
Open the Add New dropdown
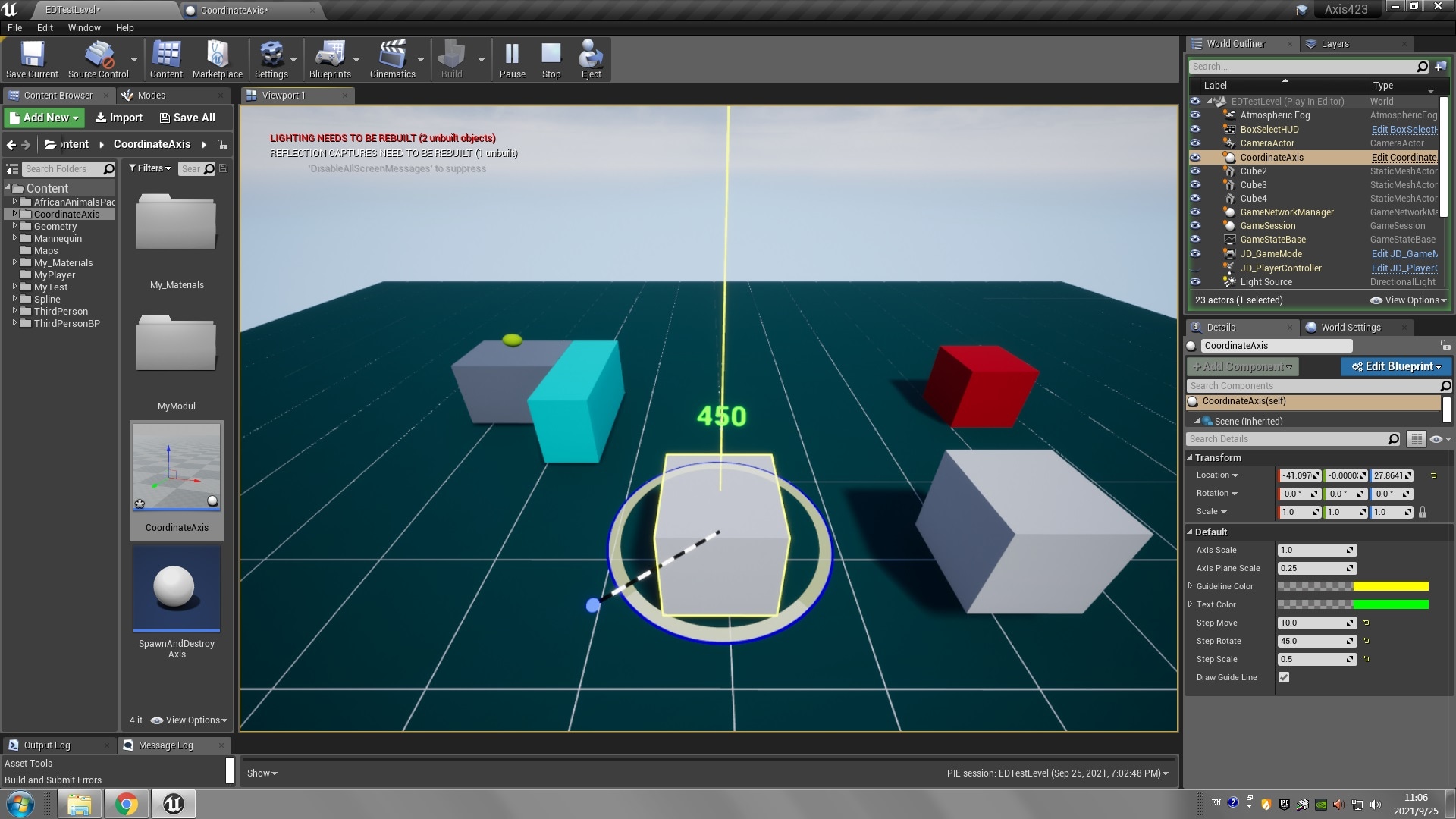coord(43,118)
